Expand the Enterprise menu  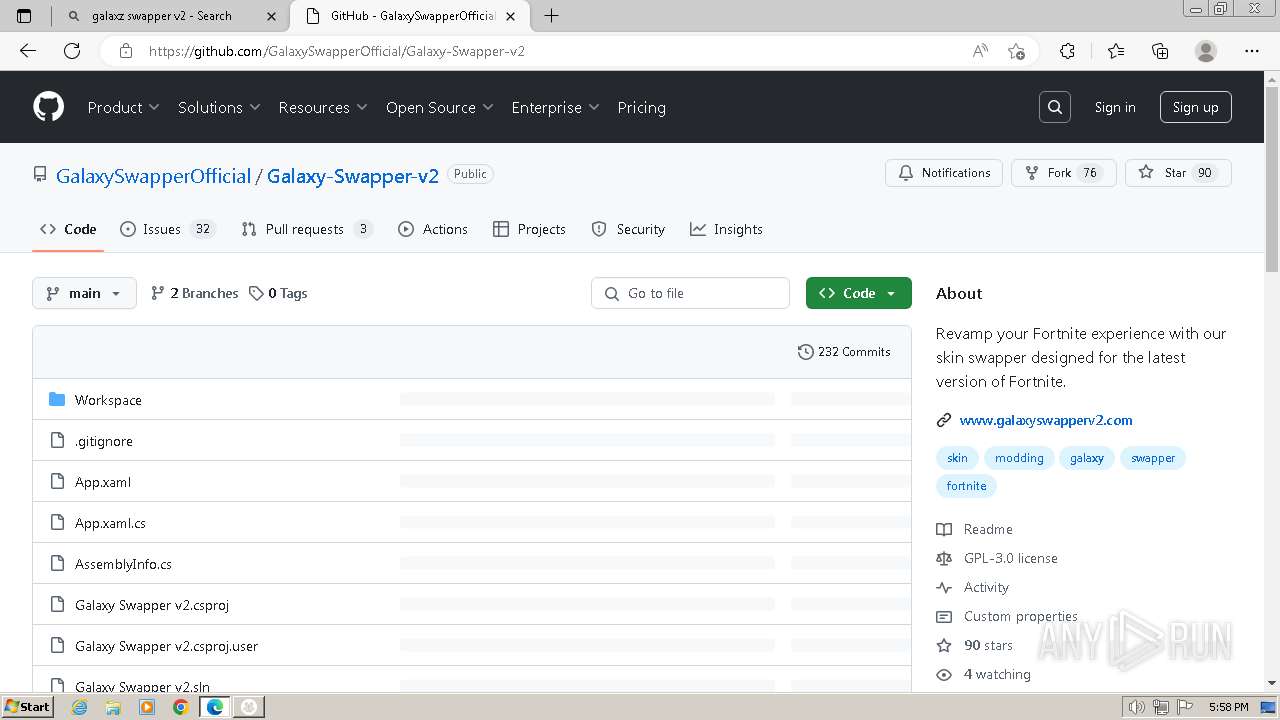(555, 107)
